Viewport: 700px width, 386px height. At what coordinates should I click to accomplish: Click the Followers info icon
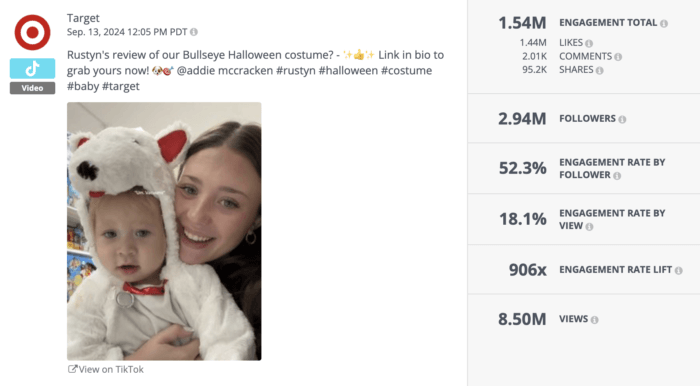click(622, 119)
